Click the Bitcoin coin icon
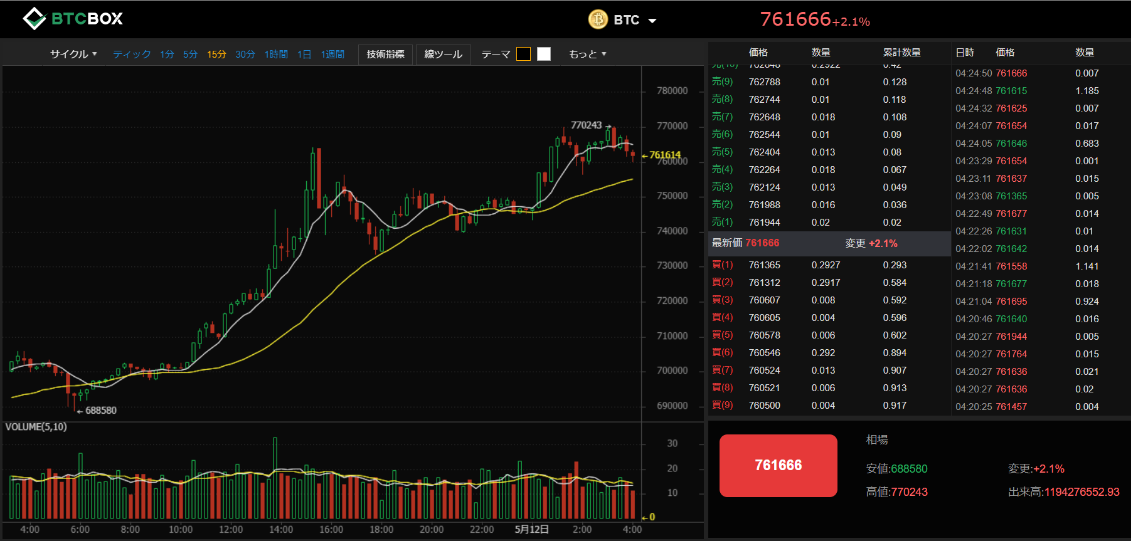The width and height of the screenshot is (1131, 541). pos(598,19)
